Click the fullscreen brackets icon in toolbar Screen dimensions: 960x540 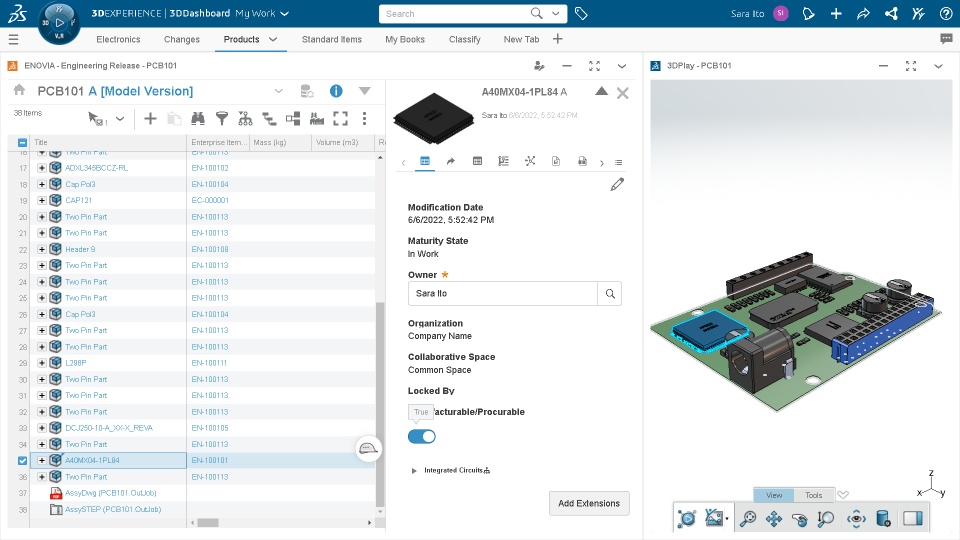(340, 119)
